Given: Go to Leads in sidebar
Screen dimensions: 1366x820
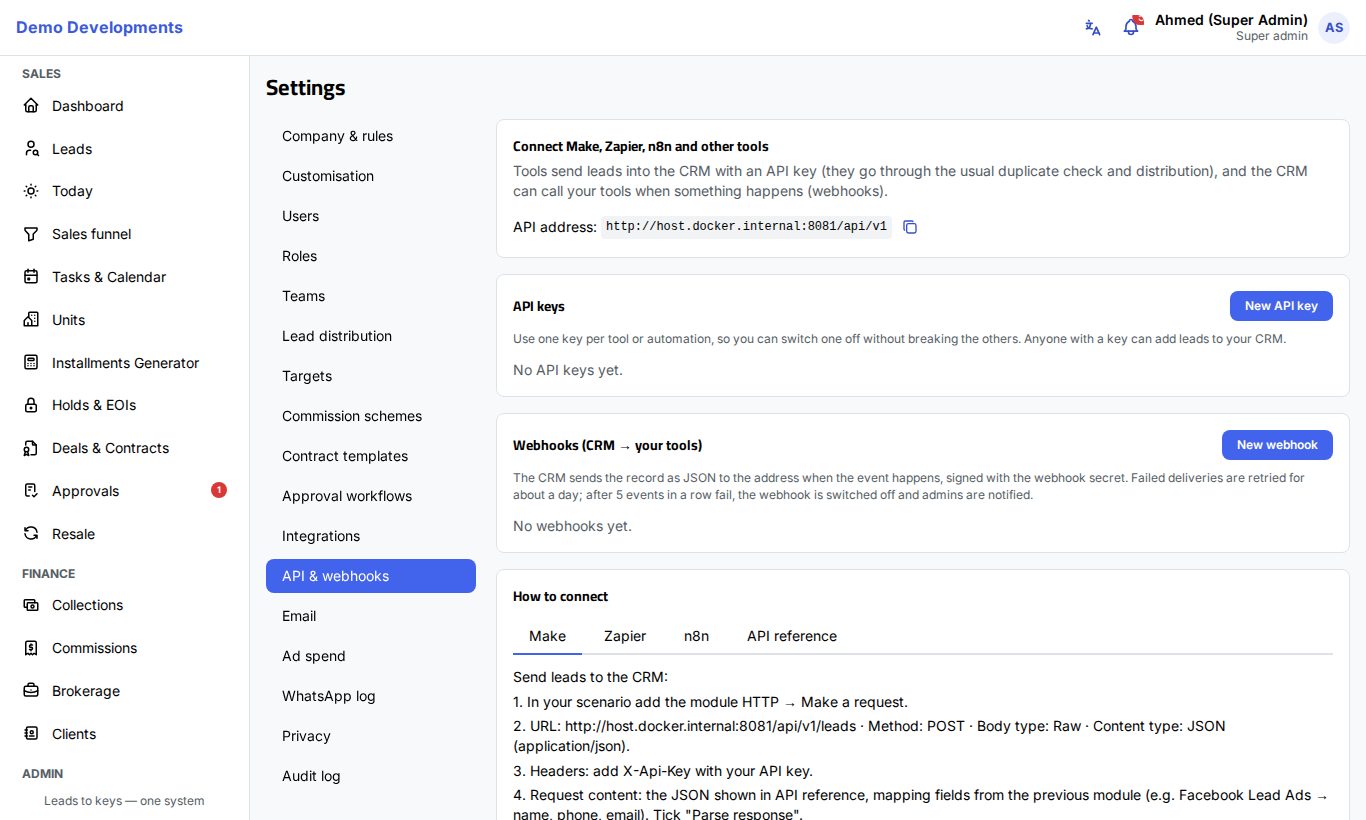Looking at the screenshot, I should point(124,149).
